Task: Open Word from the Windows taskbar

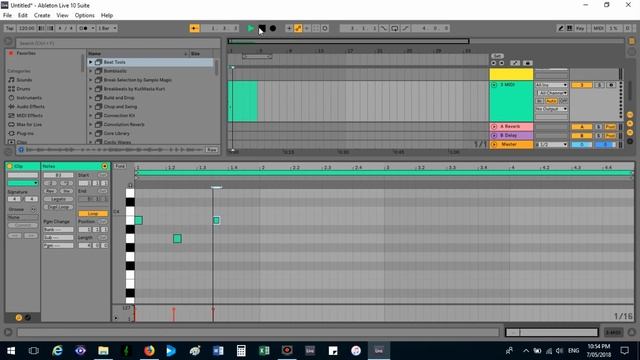Action: (218, 351)
